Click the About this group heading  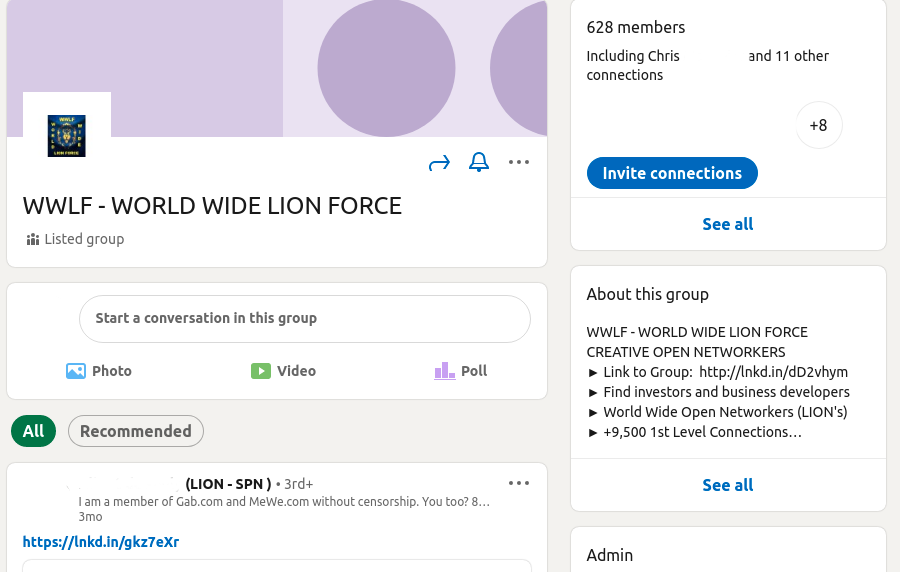647,294
